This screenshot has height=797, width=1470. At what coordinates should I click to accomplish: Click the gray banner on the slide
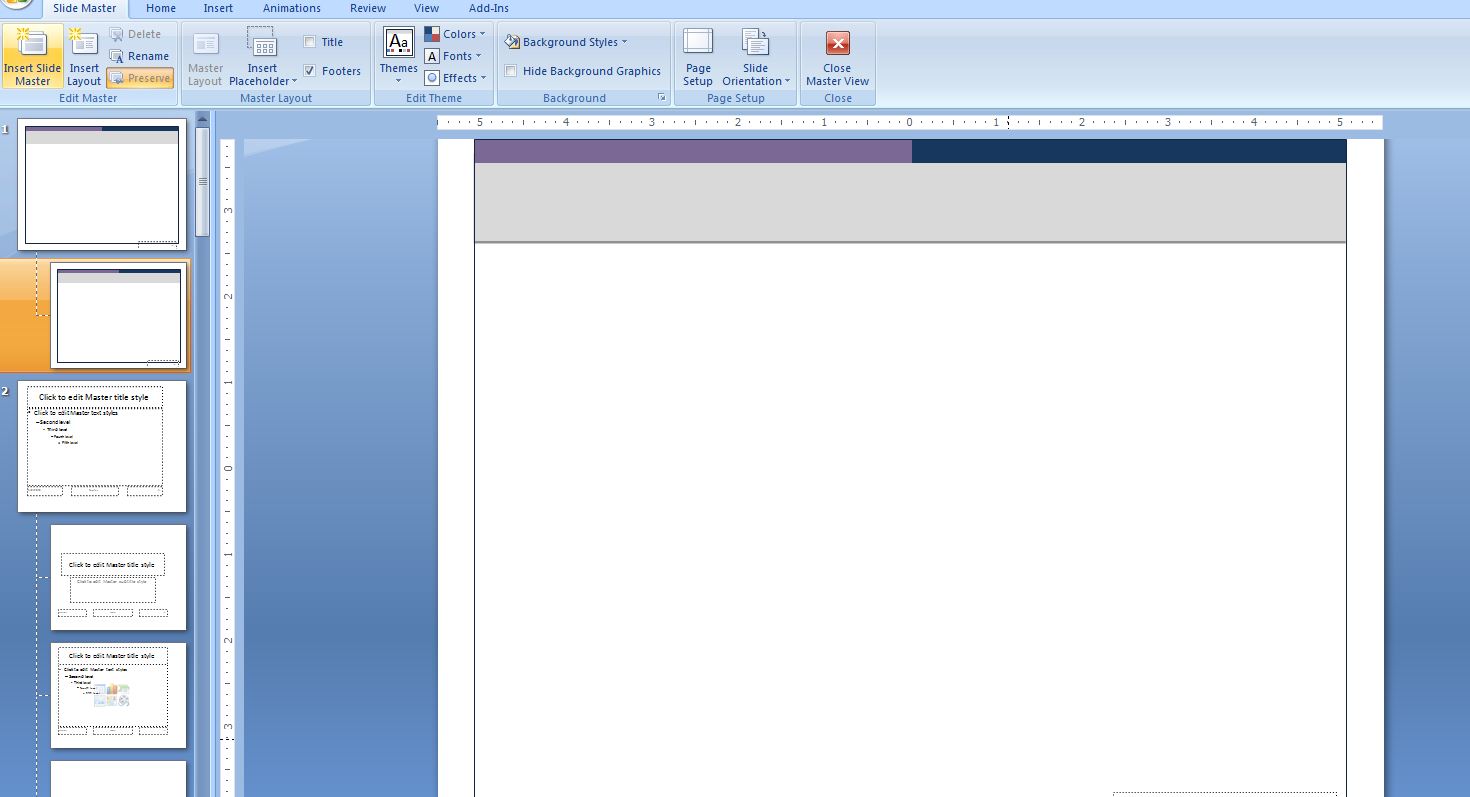[x=910, y=202]
